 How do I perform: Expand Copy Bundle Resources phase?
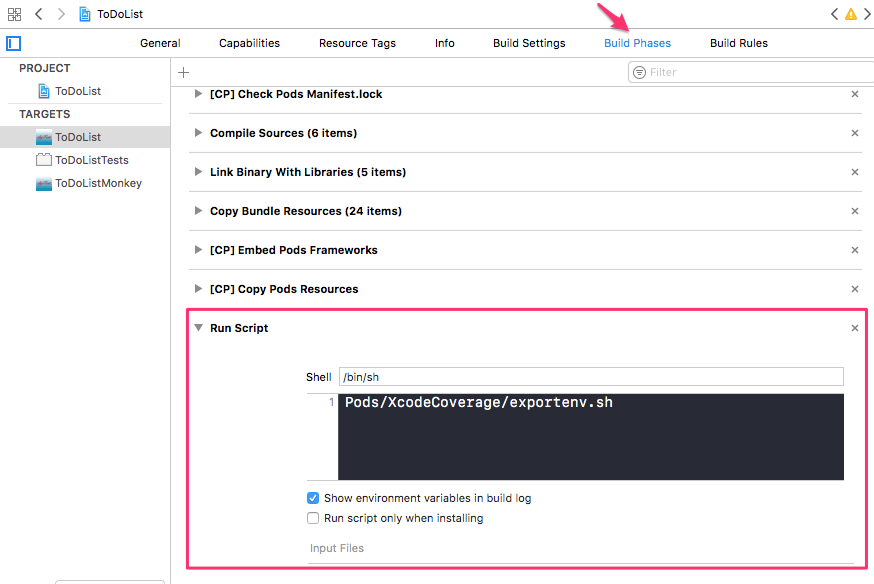tap(198, 211)
